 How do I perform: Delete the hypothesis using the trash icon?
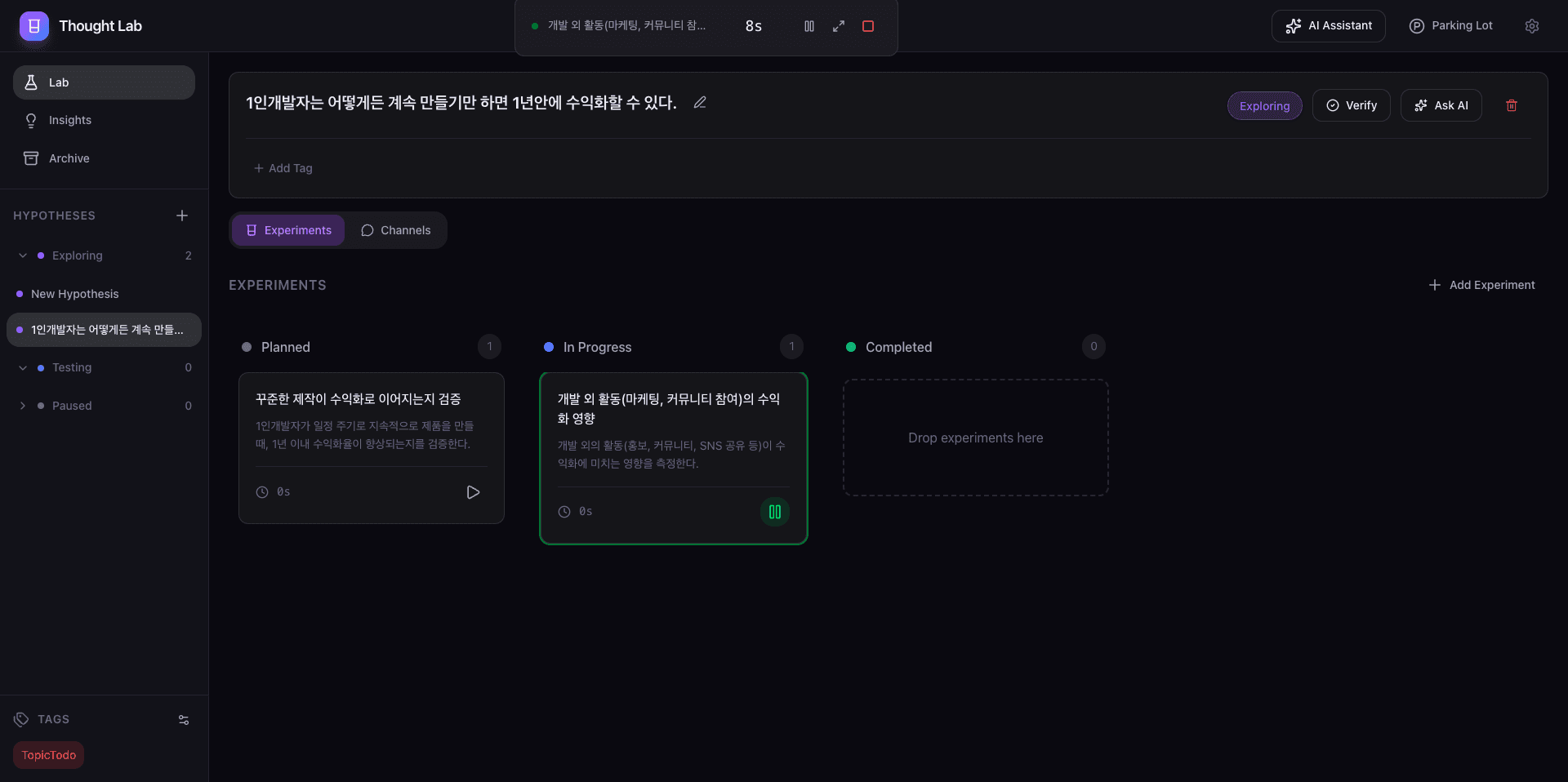click(x=1511, y=104)
